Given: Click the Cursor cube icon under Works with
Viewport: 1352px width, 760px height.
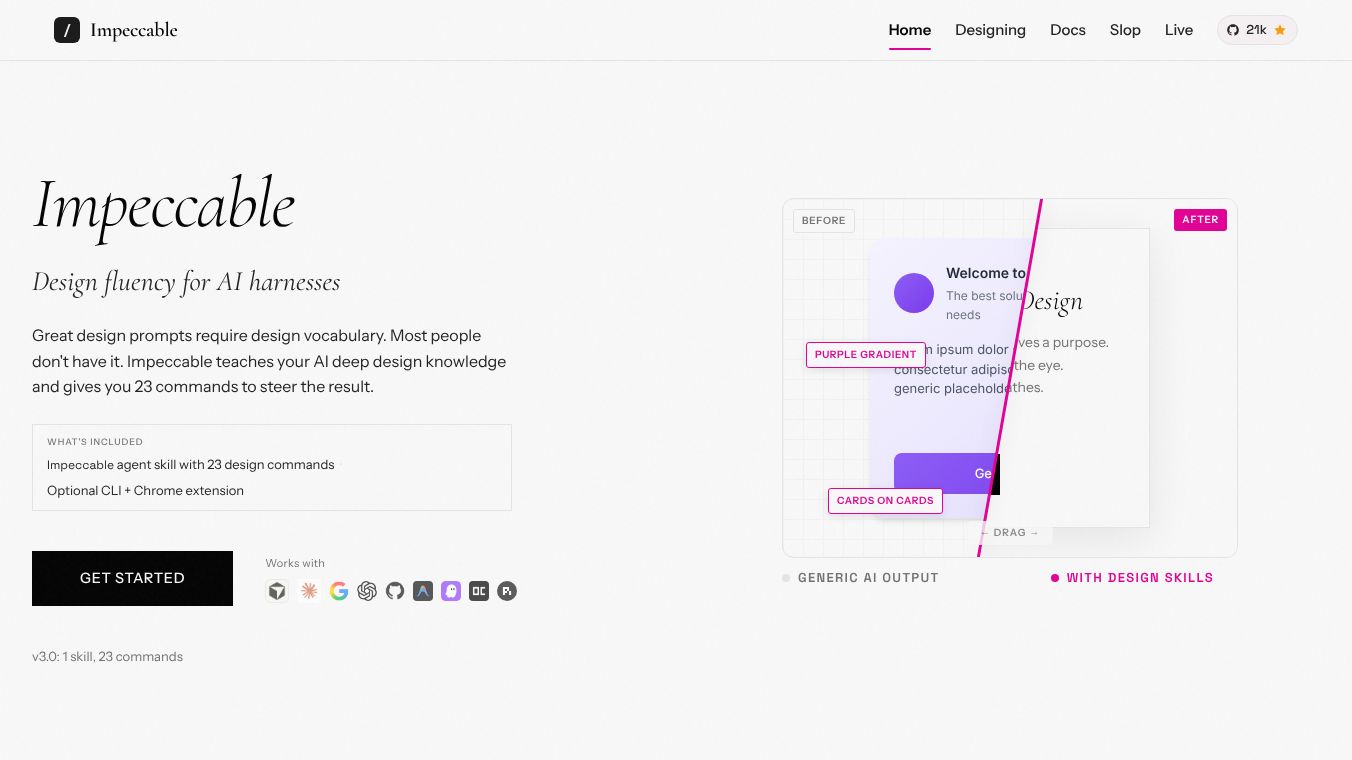Looking at the screenshot, I should coord(277,591).
